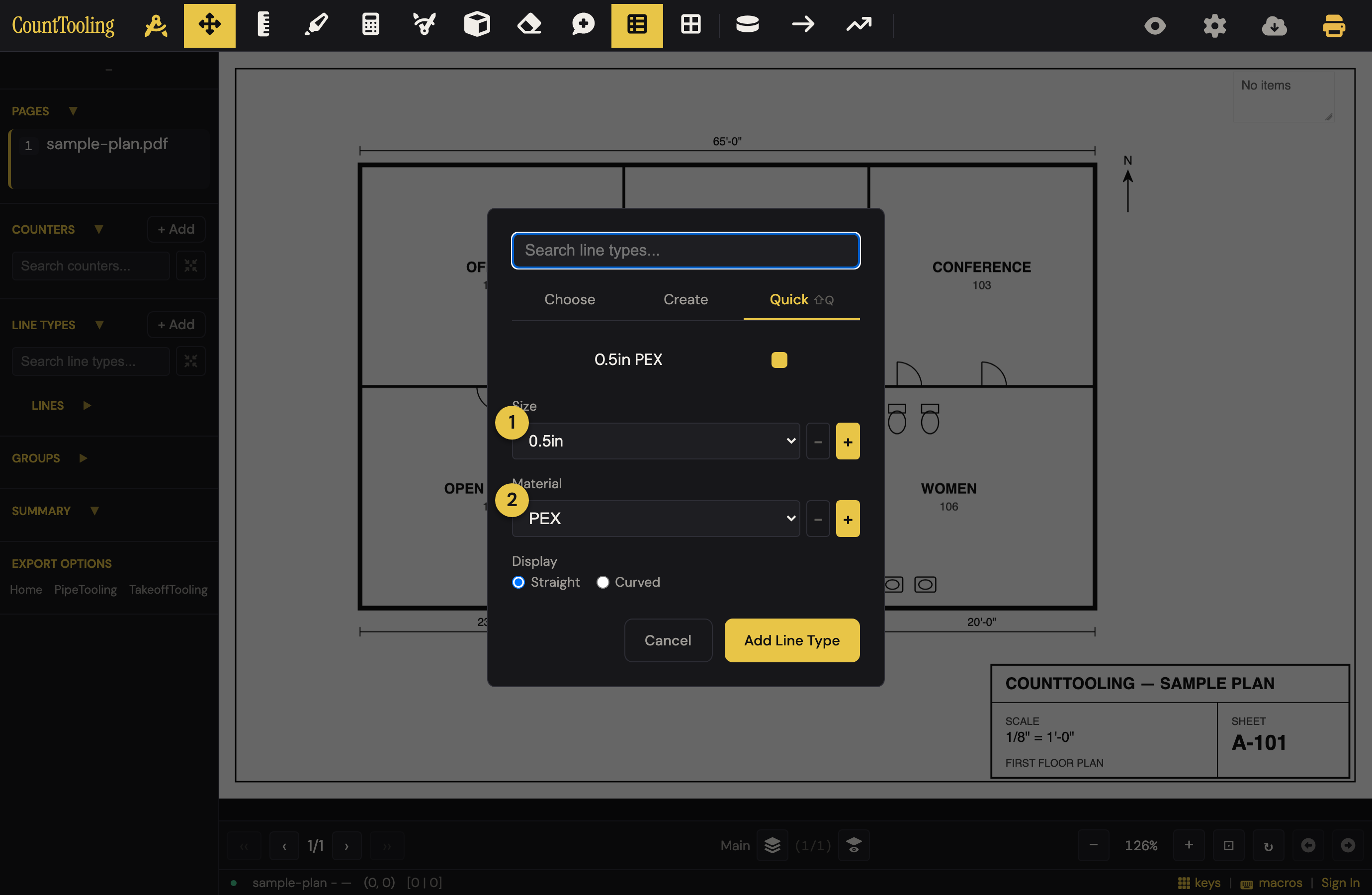
Task: Expand the GROUPS section
Action: coord(83,458)
